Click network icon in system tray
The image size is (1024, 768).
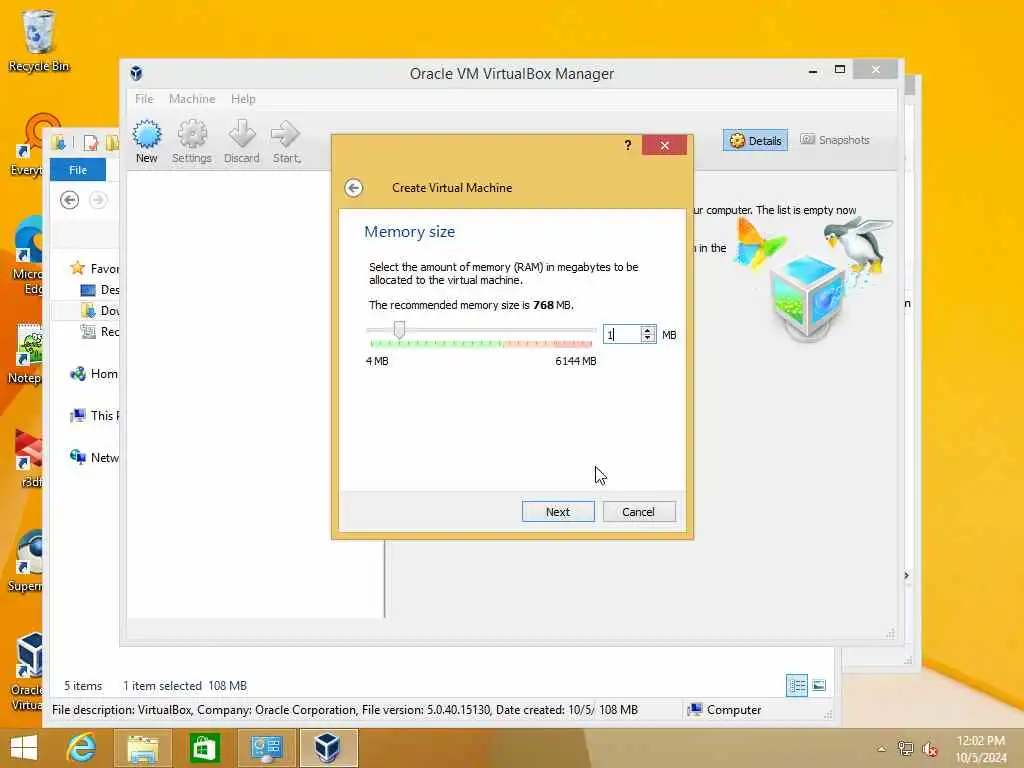905,749
